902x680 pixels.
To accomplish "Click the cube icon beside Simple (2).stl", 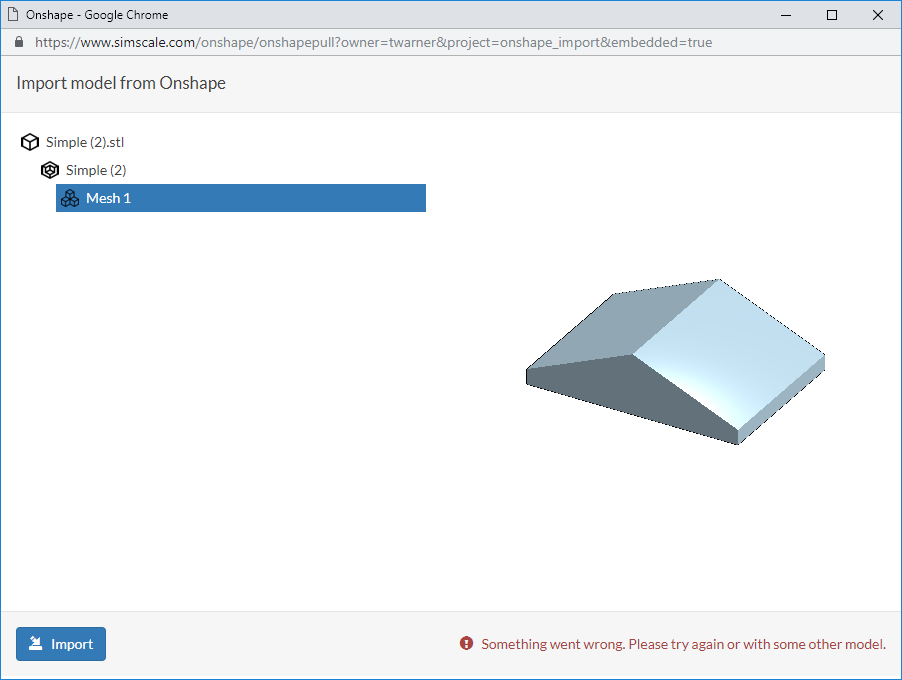I will (30, 142).
